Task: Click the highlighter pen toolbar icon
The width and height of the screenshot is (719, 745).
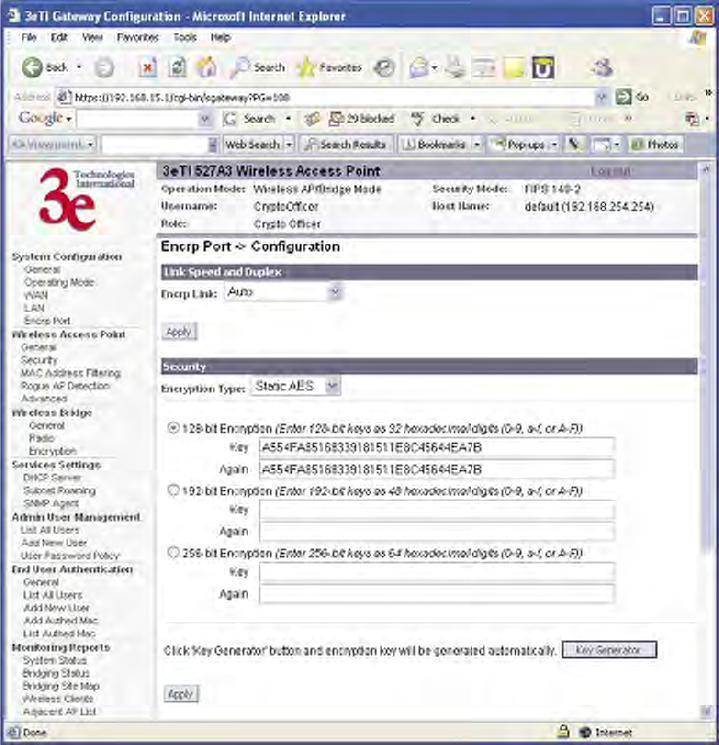Action: 574,144
